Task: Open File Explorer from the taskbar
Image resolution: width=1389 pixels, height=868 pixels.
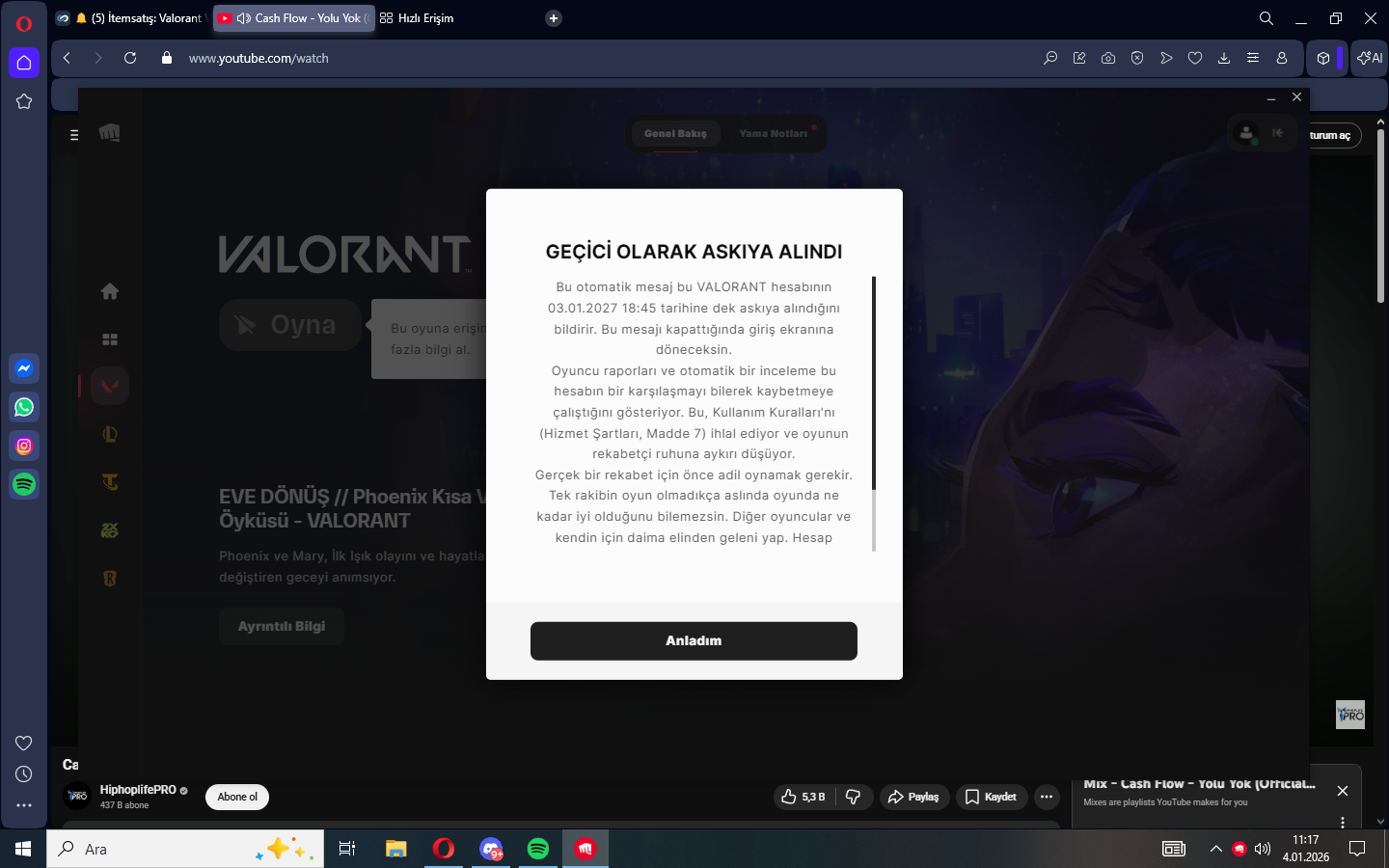Action: 396,849
